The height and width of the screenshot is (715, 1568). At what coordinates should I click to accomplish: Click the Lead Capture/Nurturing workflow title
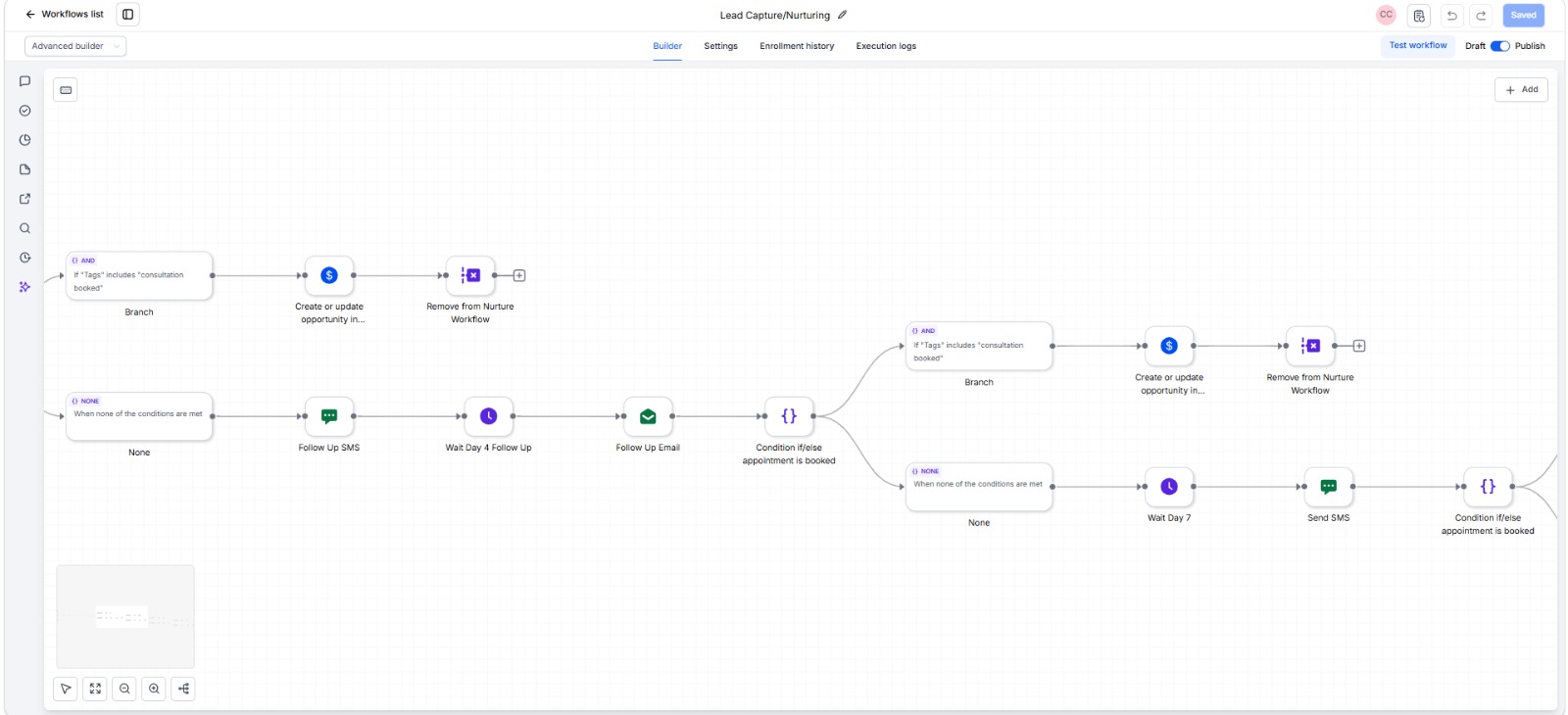774,16
